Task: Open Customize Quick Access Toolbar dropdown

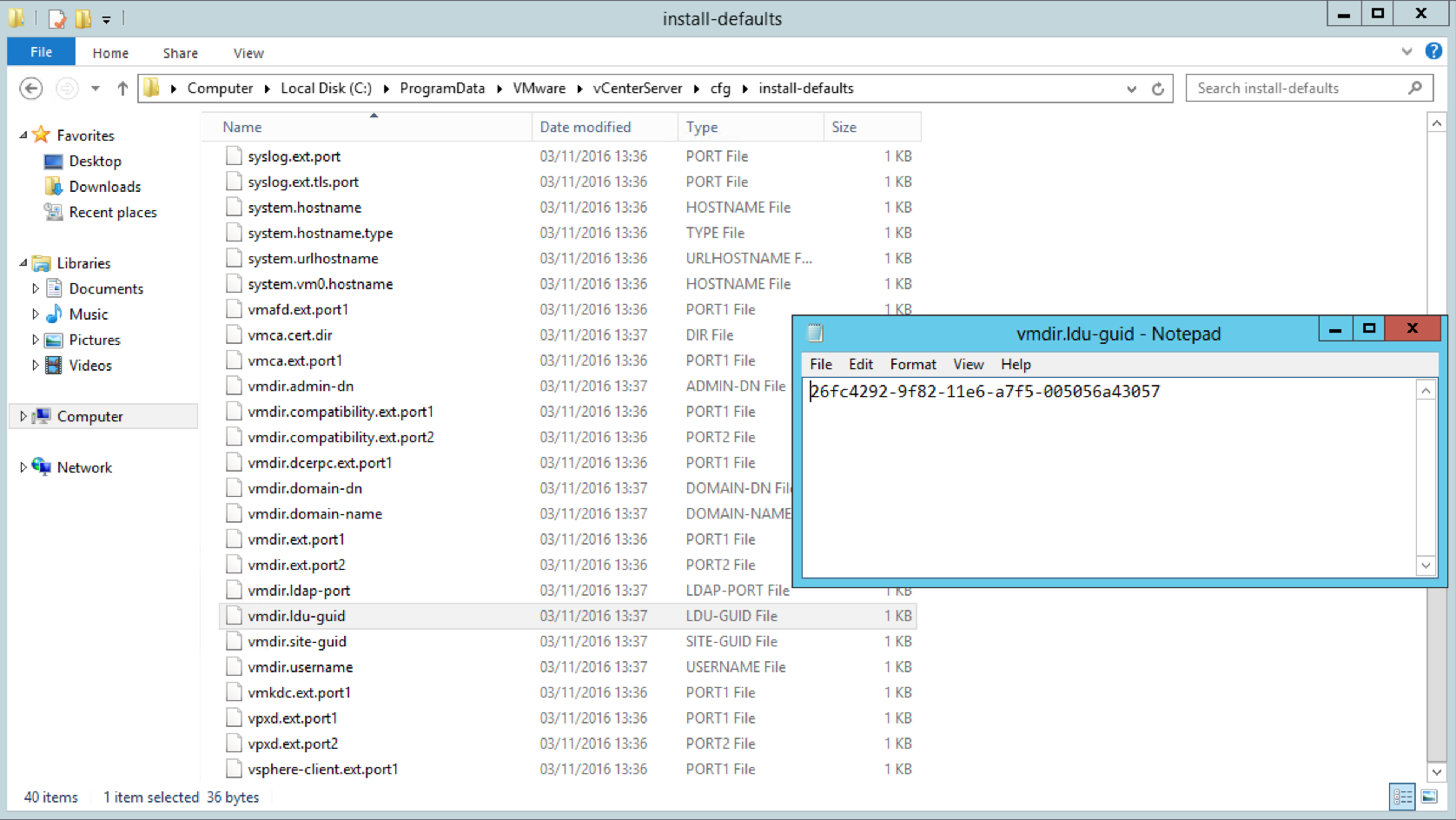Action: 106,19
